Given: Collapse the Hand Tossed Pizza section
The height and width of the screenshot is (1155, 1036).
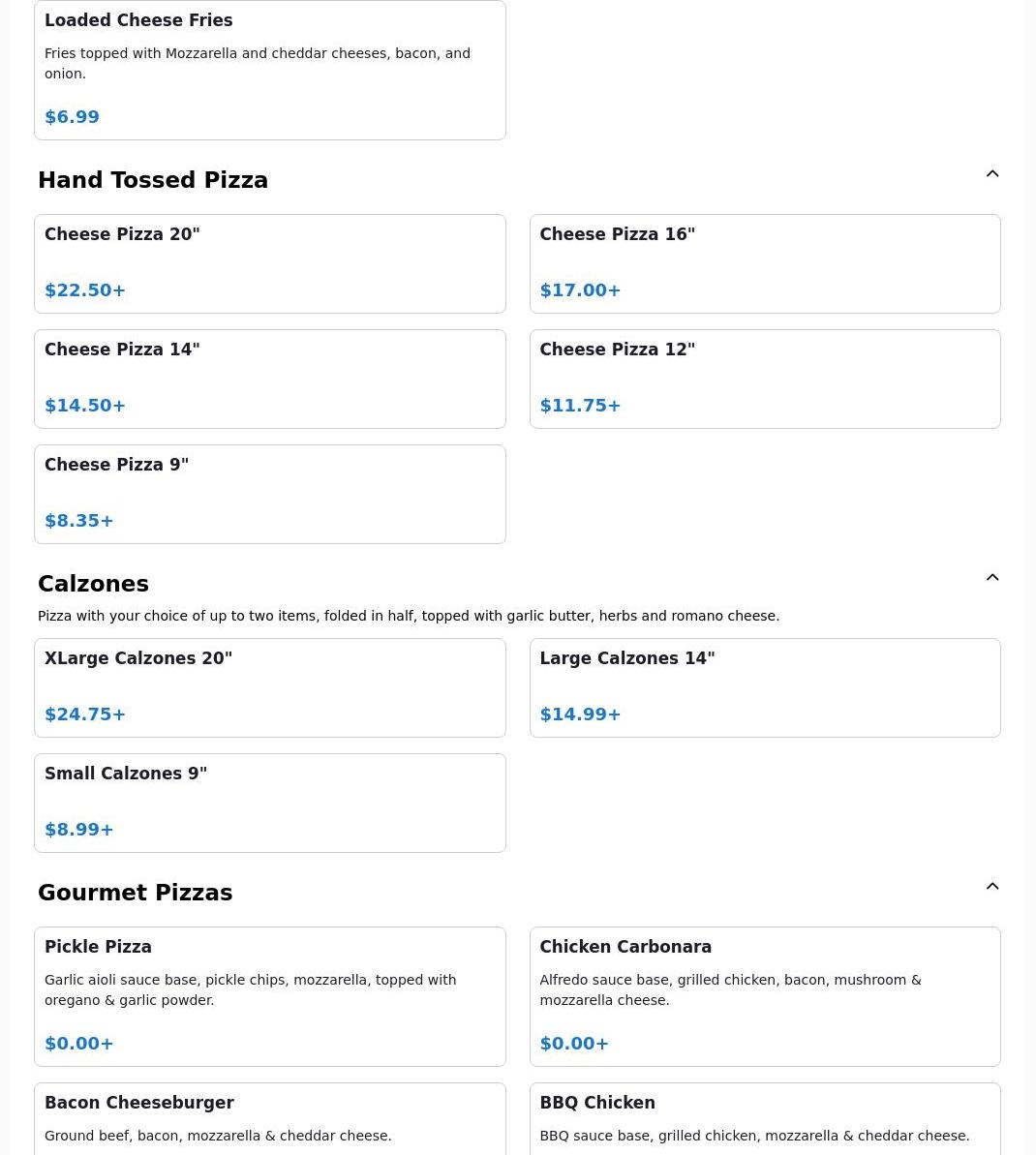Looking at the screenshot, I should (992, 174).
